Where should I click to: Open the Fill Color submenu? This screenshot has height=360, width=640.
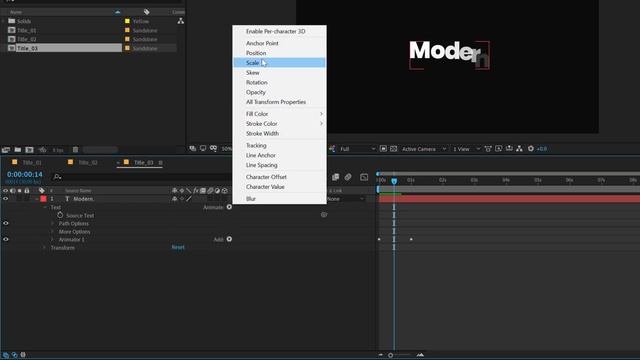point(279,114)
